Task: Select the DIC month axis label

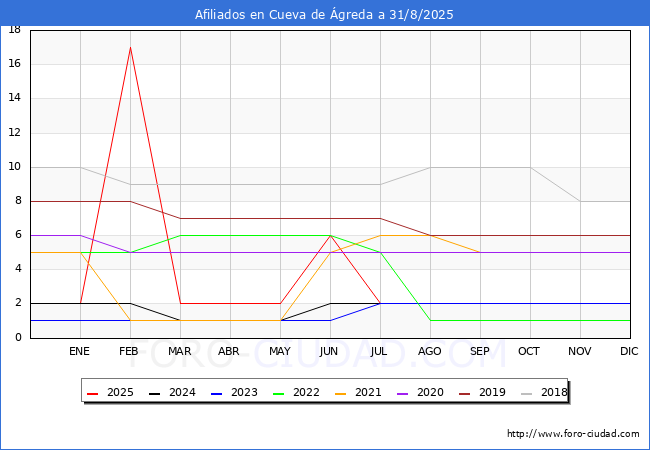Action: (x=629, y=351)
